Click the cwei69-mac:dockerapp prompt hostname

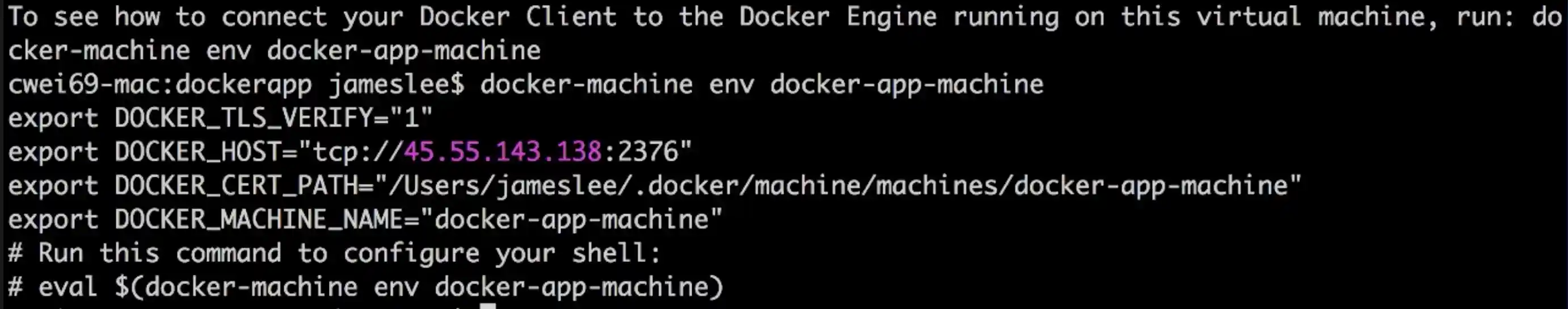(x=159, y=84)
